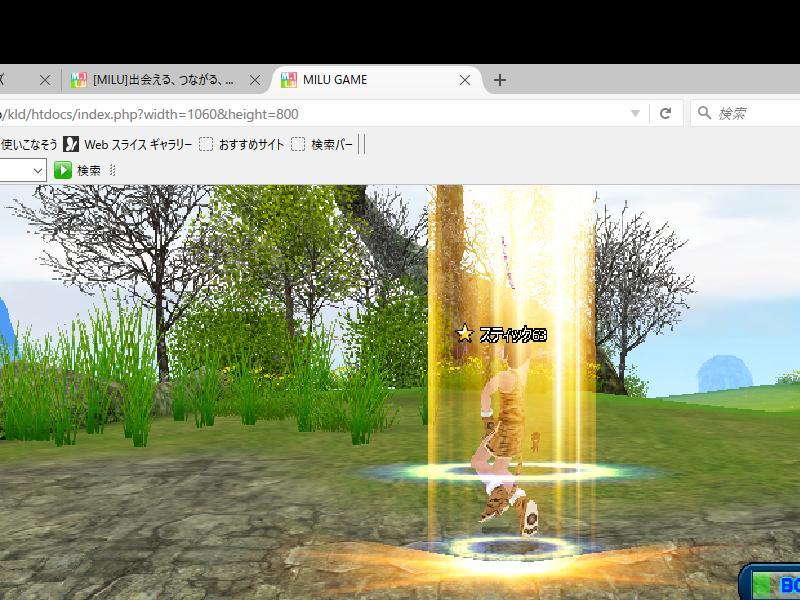Expand the address bar history dropdown
Viewport: 800px width, 600px height.
click(x=635, y=113)
